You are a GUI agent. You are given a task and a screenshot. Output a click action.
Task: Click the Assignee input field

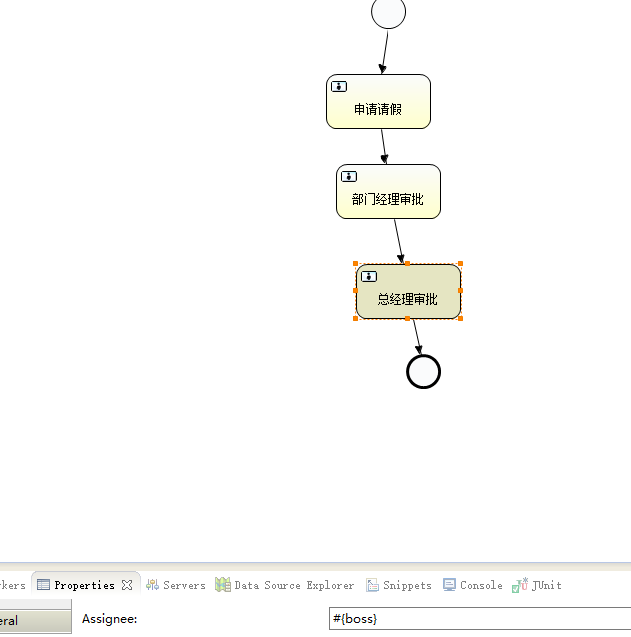[x=479, y=619]
